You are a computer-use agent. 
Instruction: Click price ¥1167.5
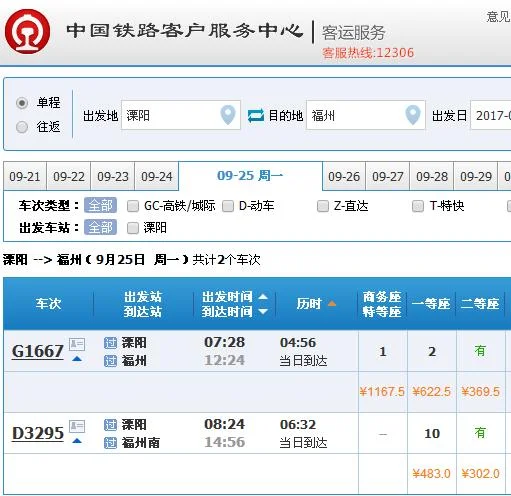click(x=382, y=391)
